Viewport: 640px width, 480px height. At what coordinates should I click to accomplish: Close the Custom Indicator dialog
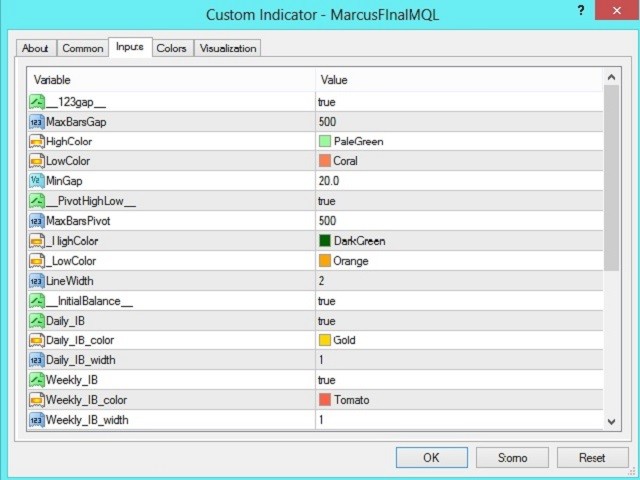(616, 11)
